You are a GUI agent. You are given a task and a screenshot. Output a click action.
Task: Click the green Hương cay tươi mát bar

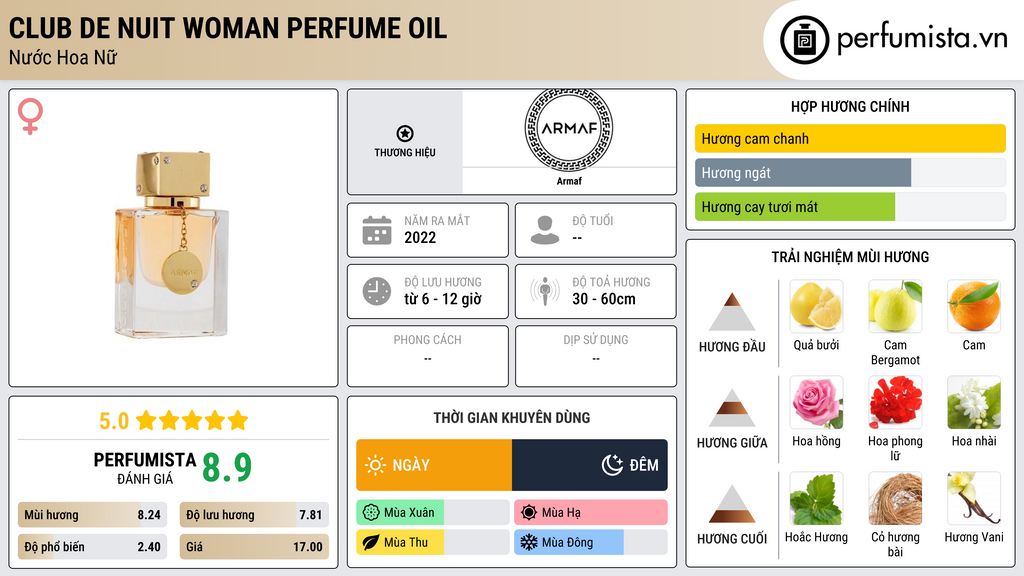tap(795, 207)
